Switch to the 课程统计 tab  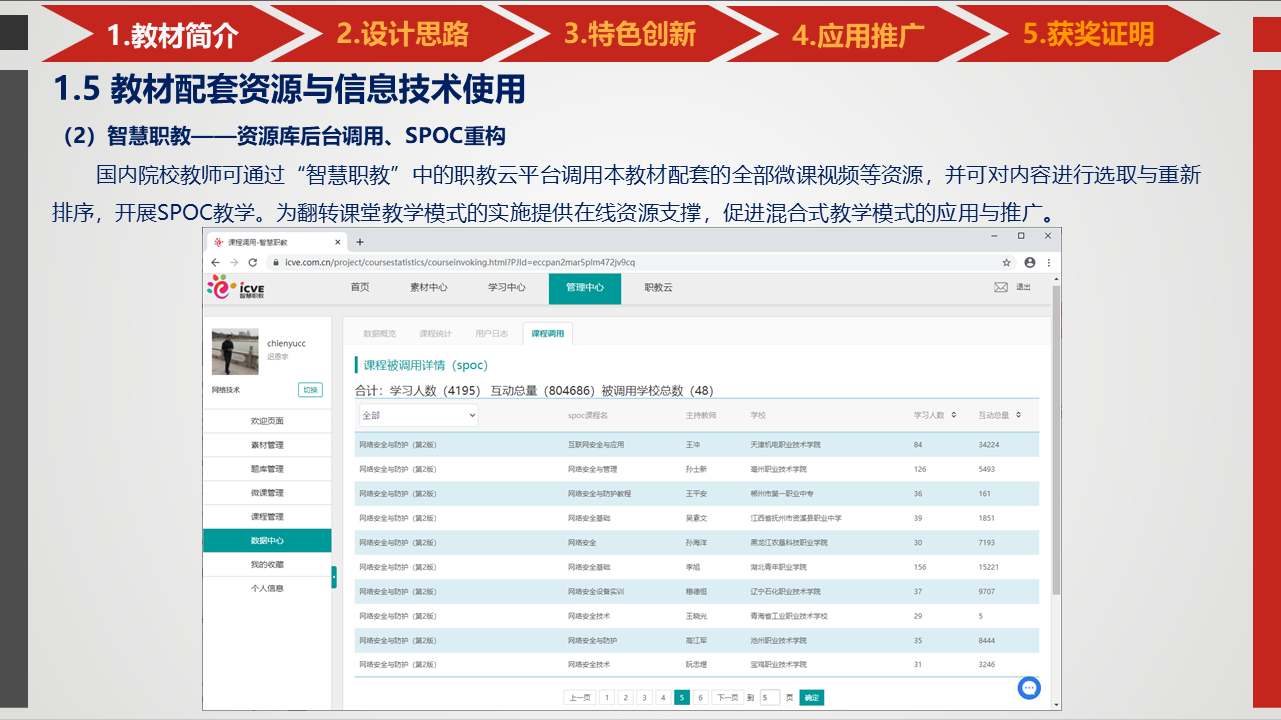click(435, 333)
